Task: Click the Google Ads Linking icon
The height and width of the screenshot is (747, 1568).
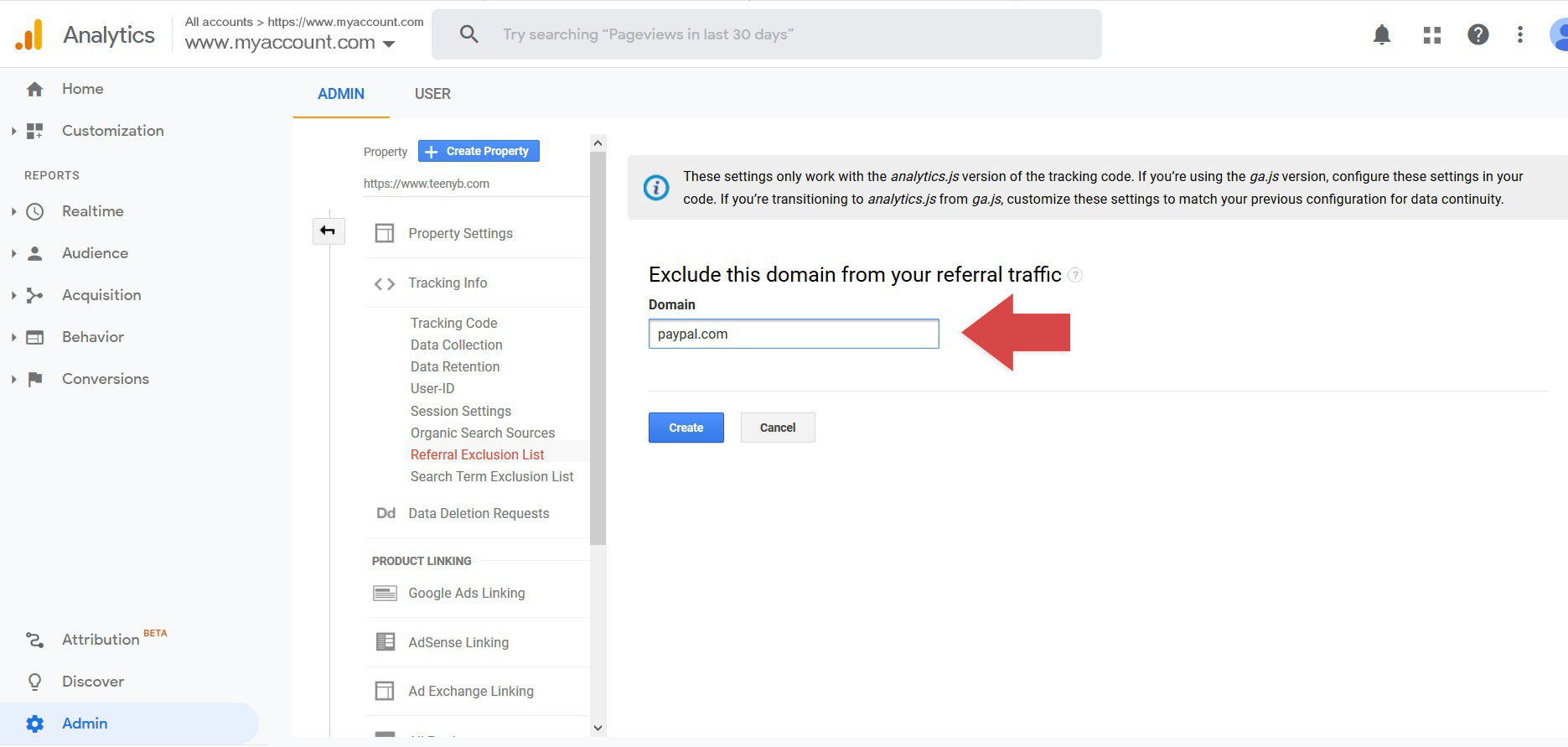Action: coord(385,593)
